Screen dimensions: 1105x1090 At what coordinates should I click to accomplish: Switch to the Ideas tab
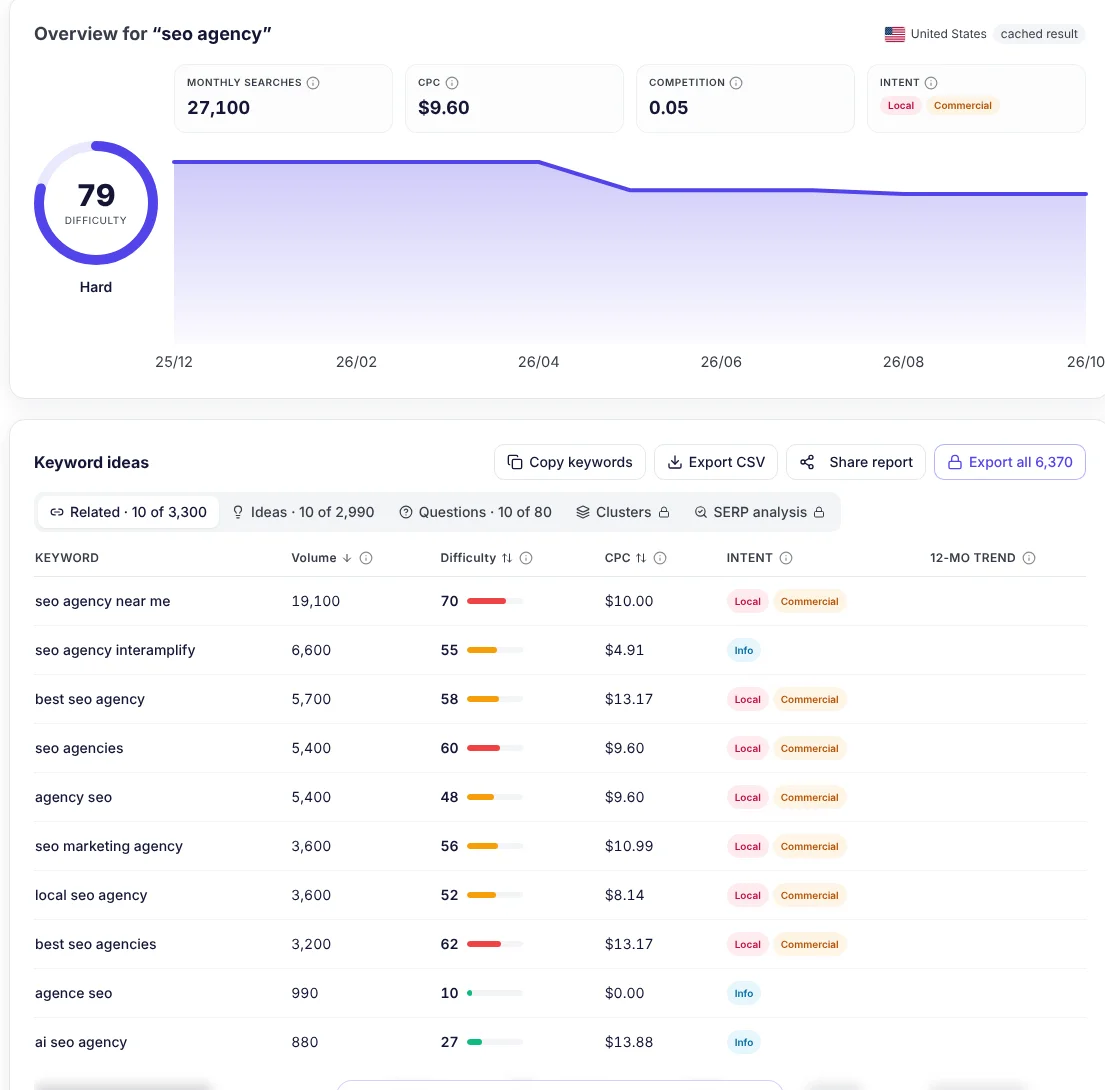tap(303, 512)
